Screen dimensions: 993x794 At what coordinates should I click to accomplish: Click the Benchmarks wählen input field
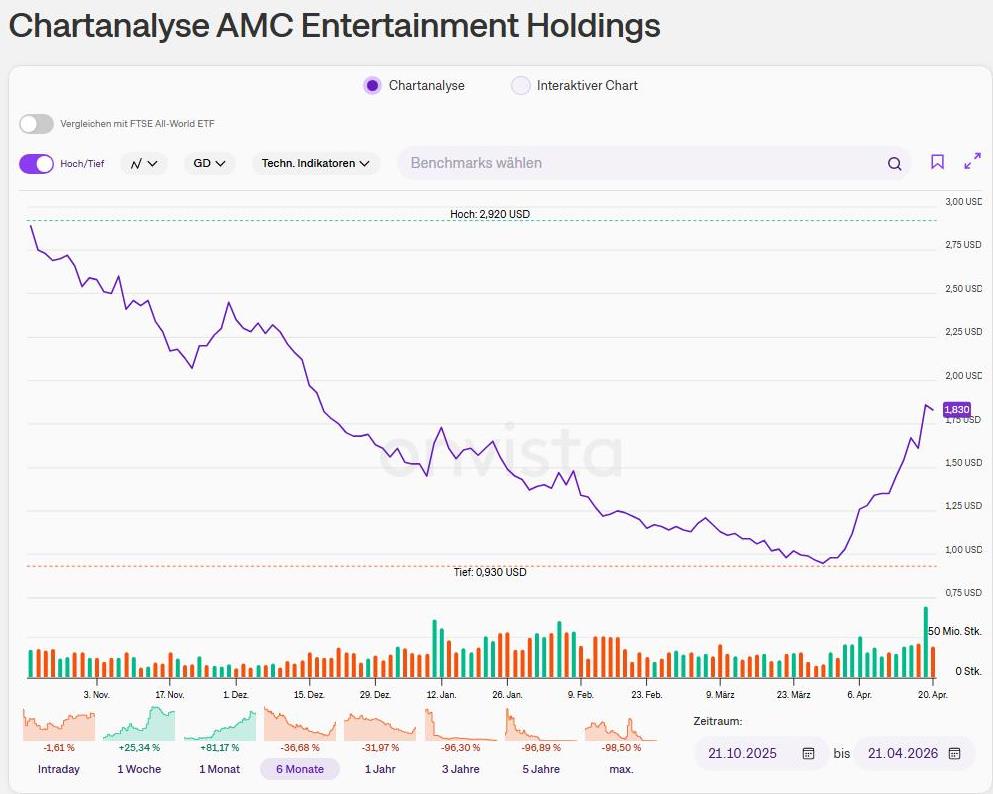point(600,163)
